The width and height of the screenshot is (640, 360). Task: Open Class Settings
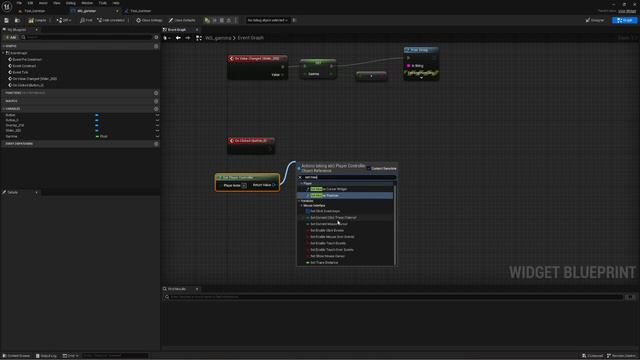tap(149, 20)
